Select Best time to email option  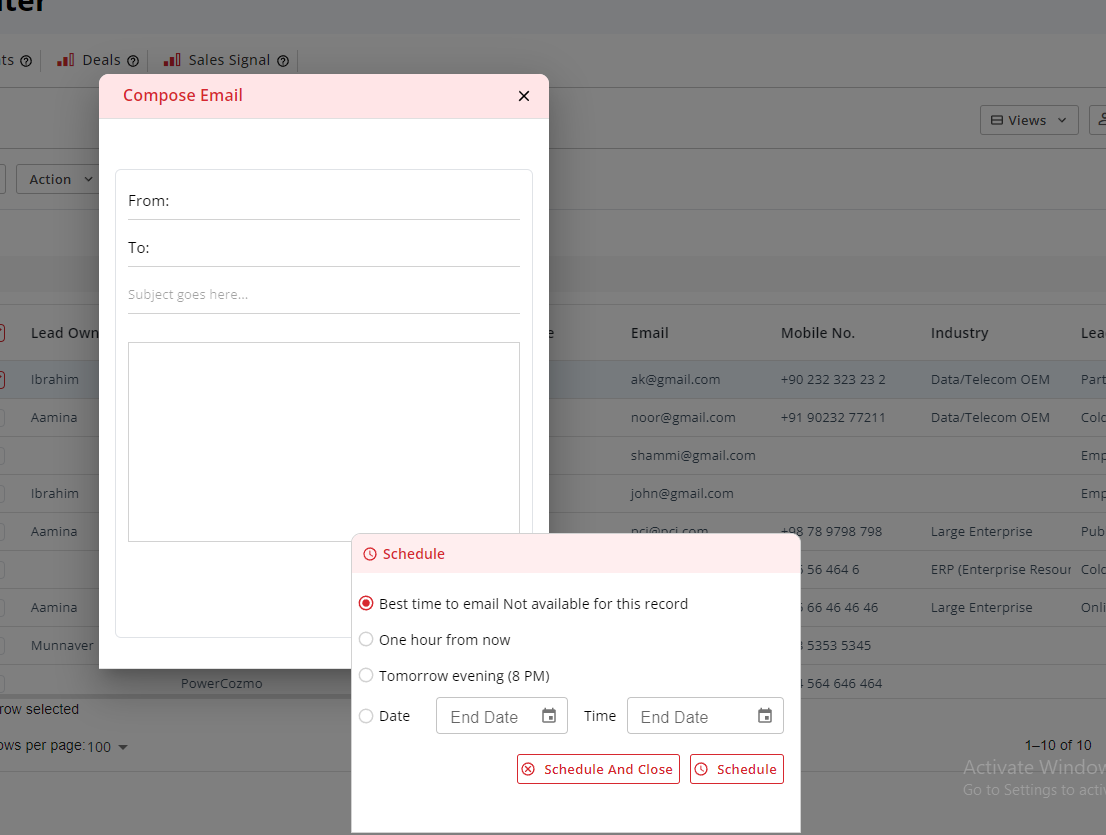366,604
